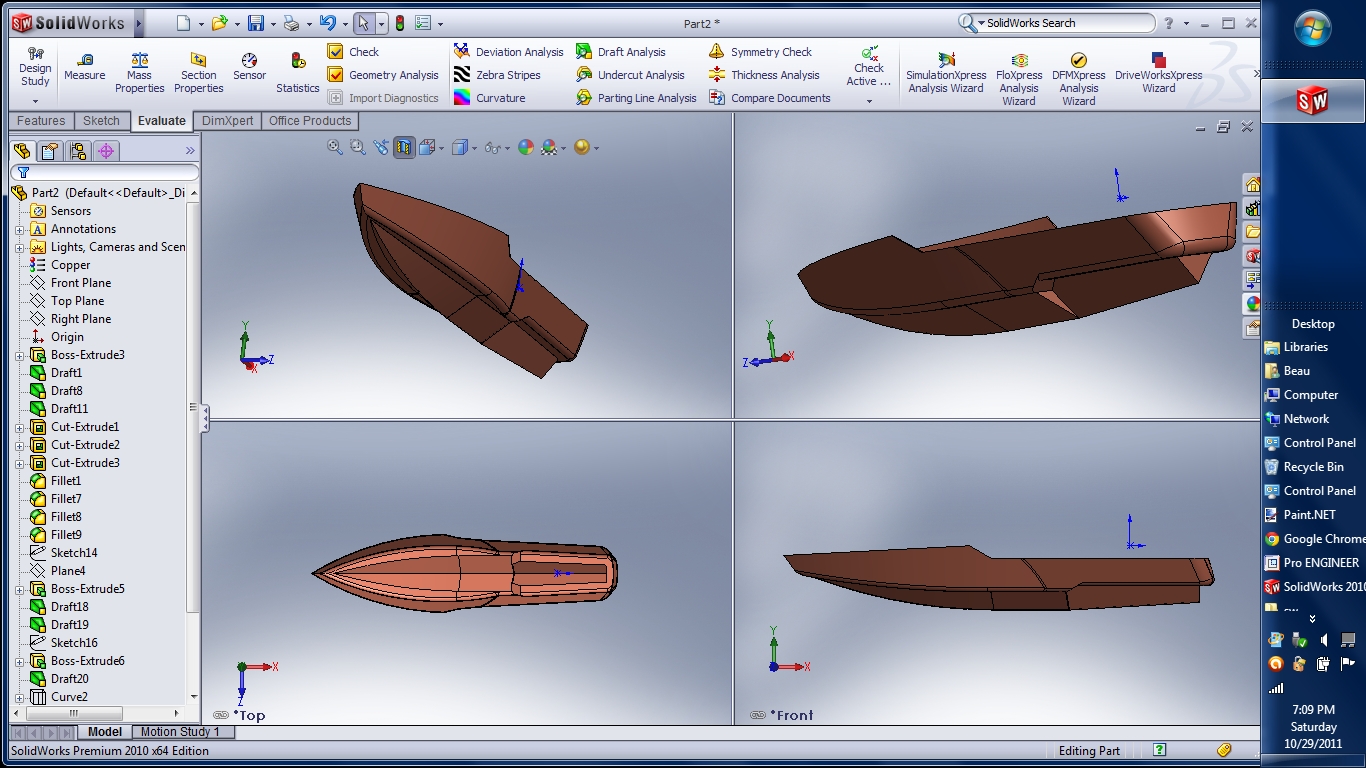Expand the Boss-Extrude3 feature node
The height and width of the screenshot is (768, 1366).
(x=19, y=355)
